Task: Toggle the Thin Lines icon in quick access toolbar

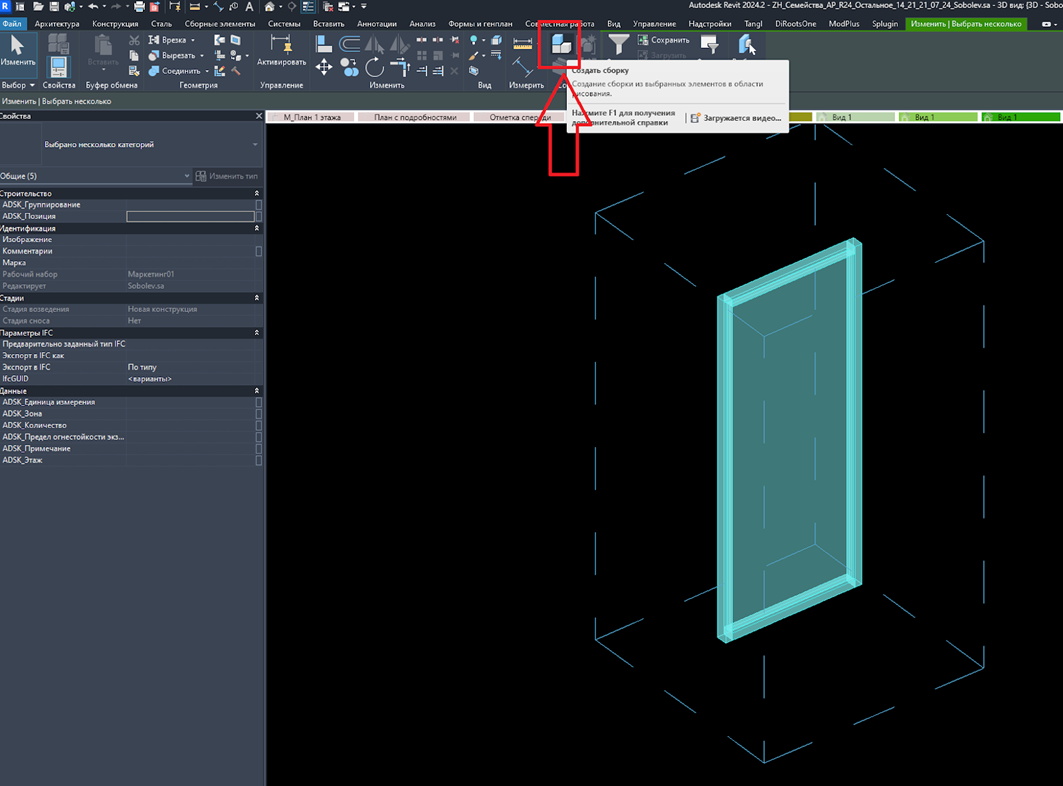Action: point(308,6)
